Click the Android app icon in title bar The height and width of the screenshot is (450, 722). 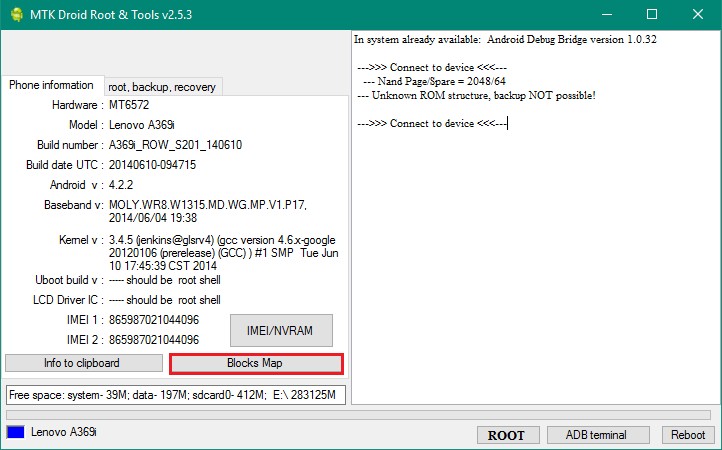point(14,14)
